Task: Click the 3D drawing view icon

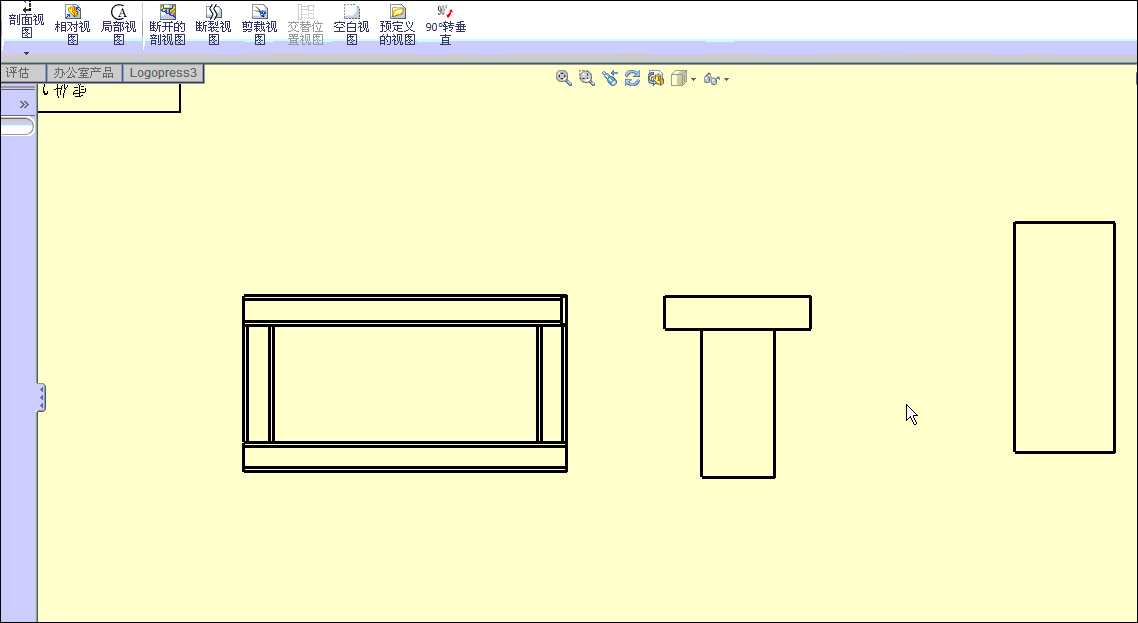Action: click(655, 78)
